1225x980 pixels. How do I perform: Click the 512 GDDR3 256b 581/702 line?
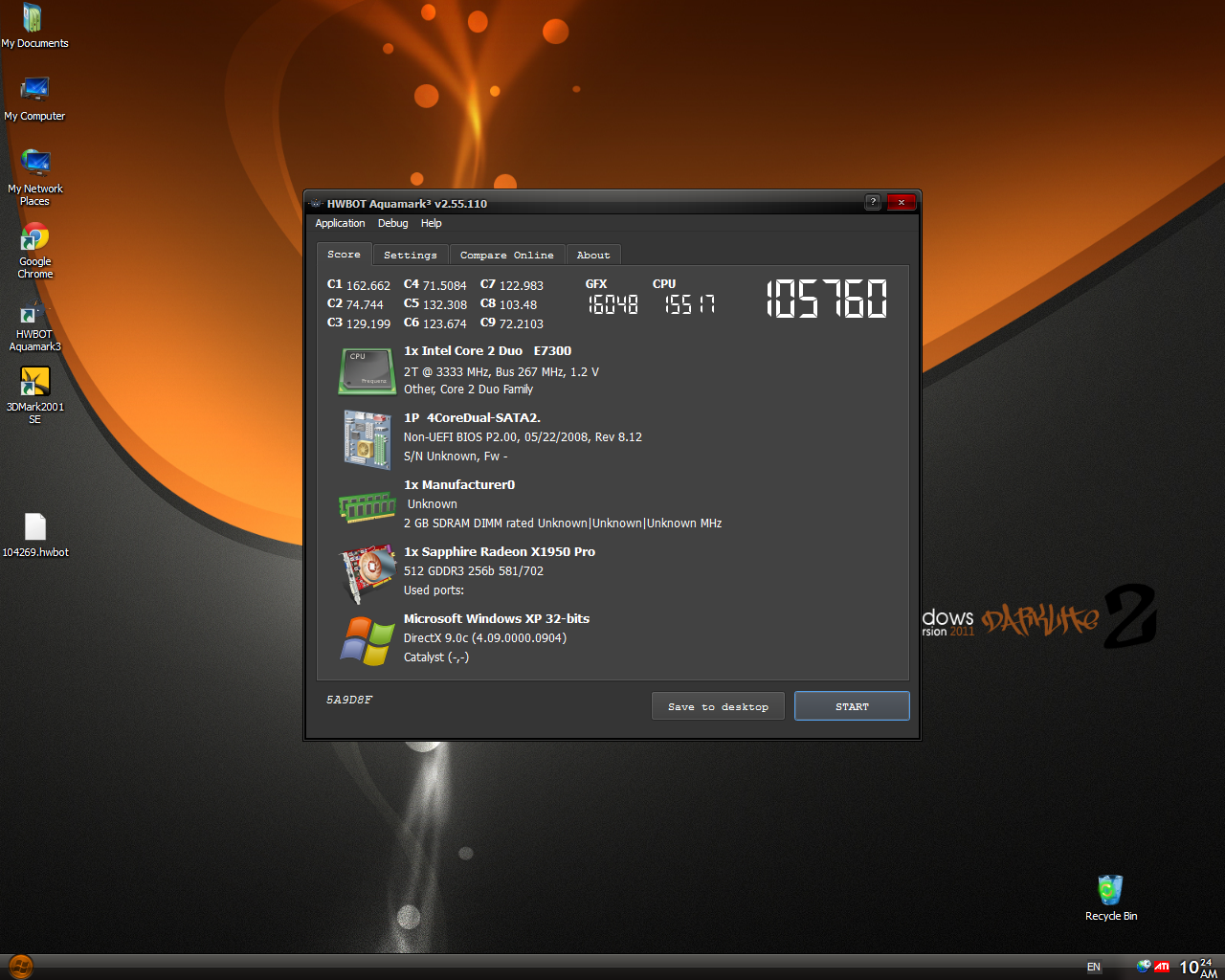(474, 571)
